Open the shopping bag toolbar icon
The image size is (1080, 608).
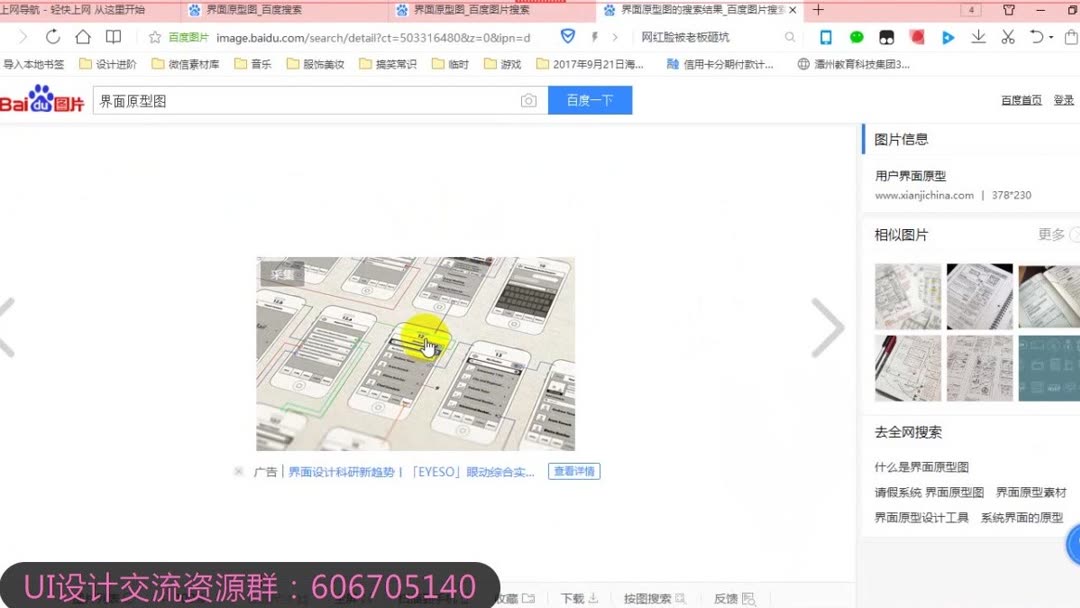1072,36
